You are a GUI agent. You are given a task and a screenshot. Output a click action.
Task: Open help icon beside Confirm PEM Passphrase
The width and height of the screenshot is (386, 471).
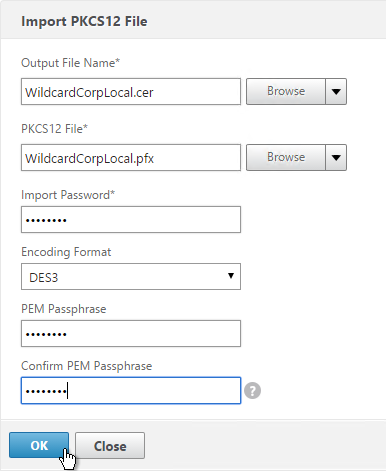pos(252,391)
